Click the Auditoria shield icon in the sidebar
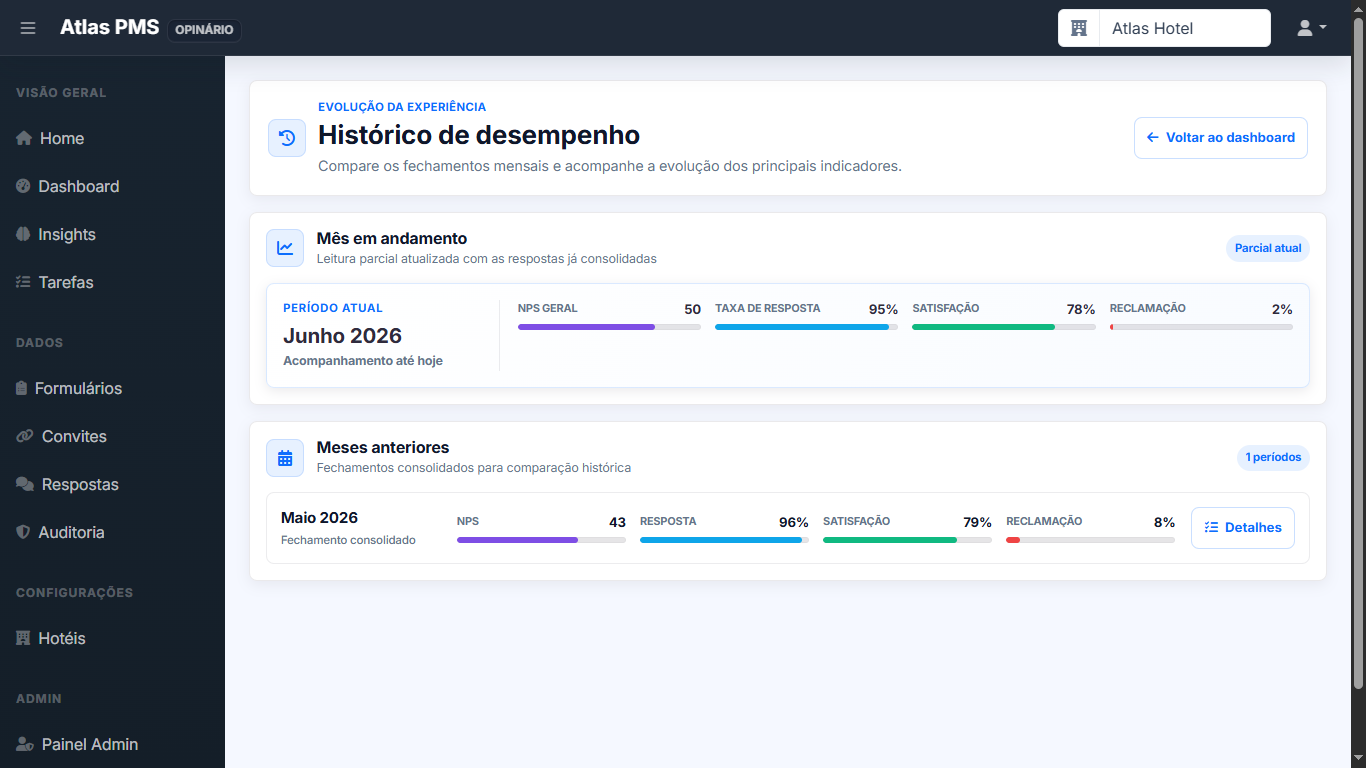This screenshot has width=1366, height=768. click(x=24, y=532)
